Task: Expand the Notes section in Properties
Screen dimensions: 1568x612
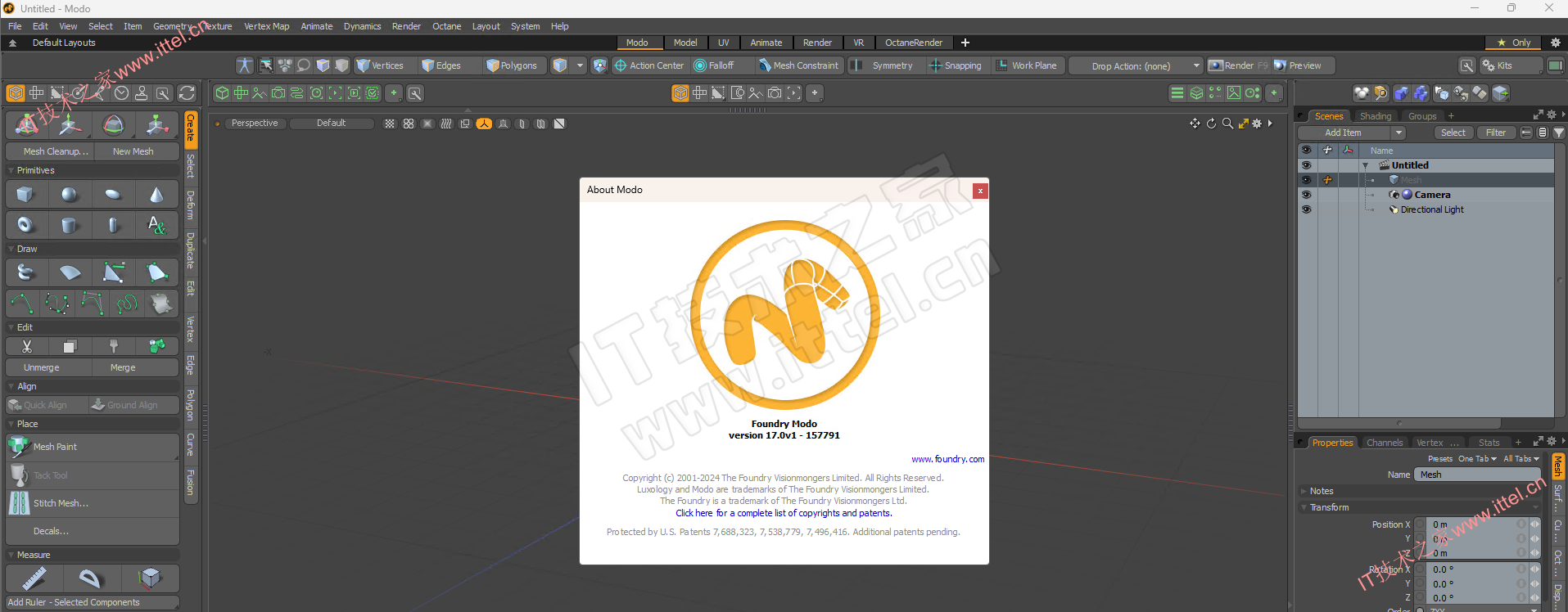Action: point(1304,491)
